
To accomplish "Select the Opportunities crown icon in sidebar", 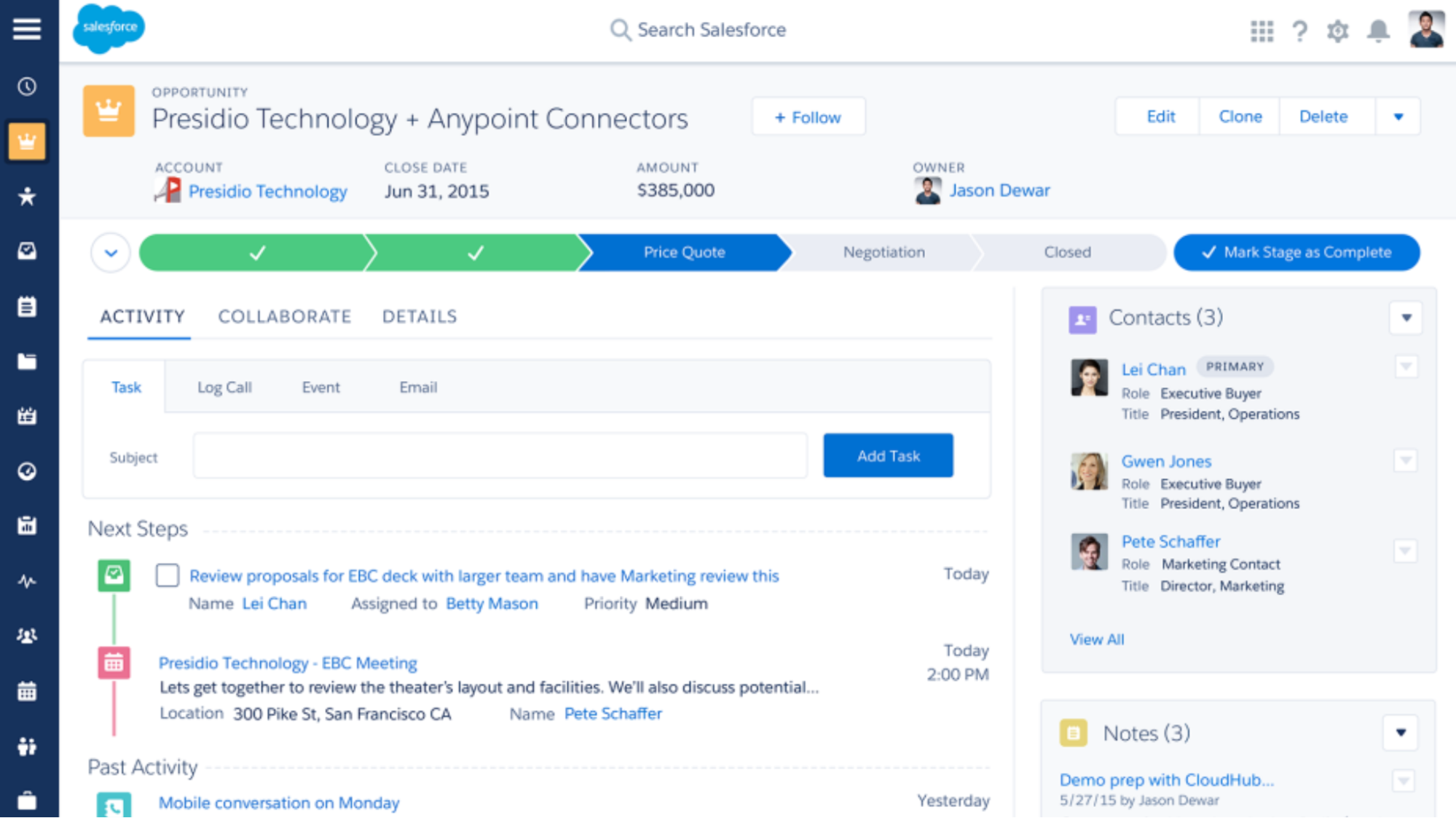I will (x=27, y=142).
